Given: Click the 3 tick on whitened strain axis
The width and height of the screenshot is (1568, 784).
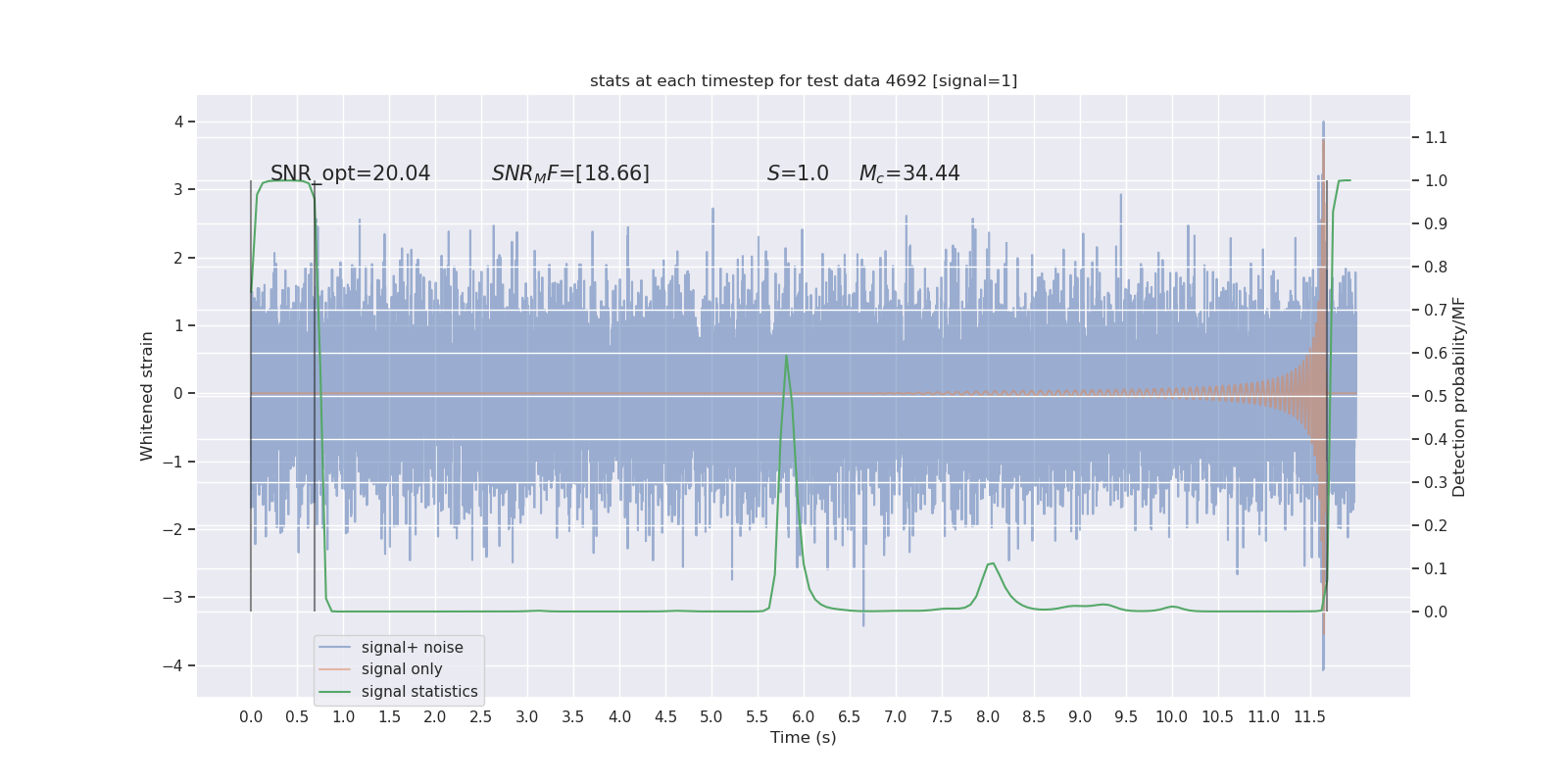Looking at the screenshot, I should click(x=179, y=189).
